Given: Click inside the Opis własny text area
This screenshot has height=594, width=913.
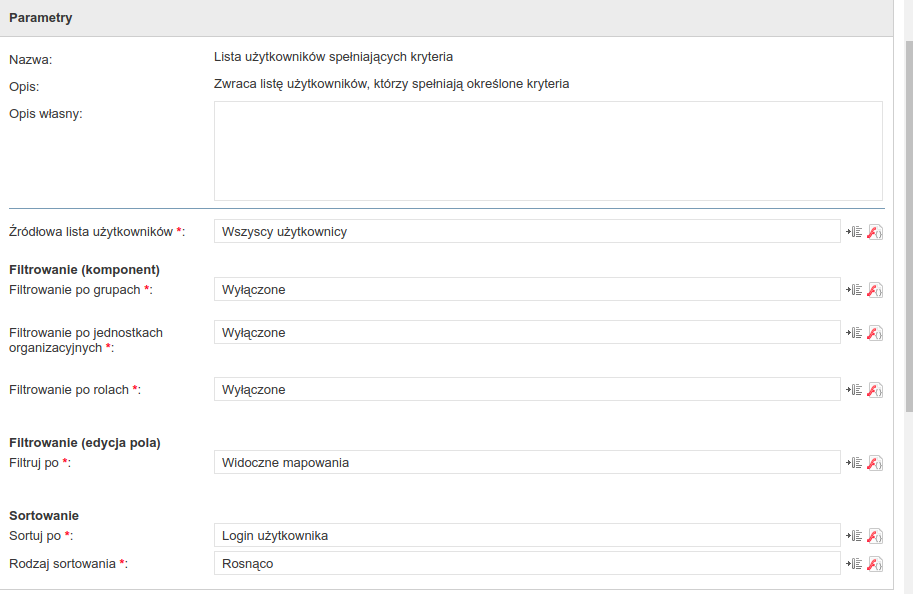Looking at the screenshot, I should pyautogui.click(x=548, y=151).
